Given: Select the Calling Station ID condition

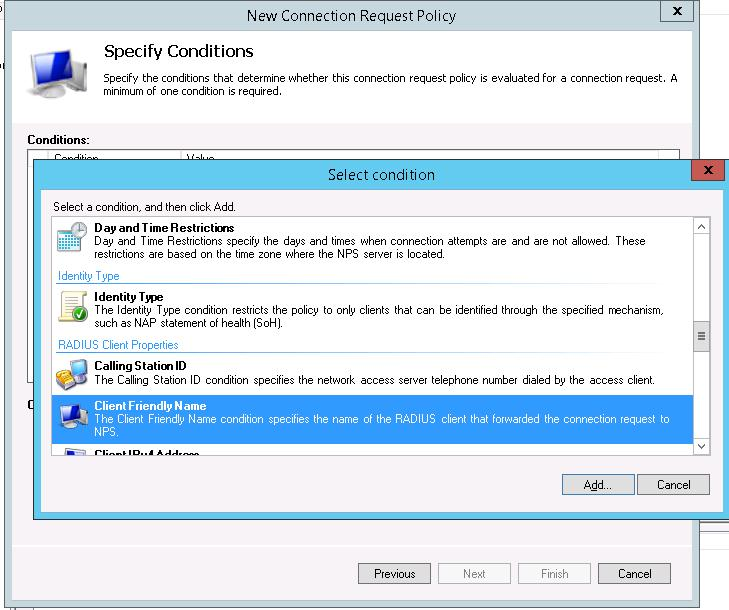Looking at the screenshot, I should coord(140,366).
